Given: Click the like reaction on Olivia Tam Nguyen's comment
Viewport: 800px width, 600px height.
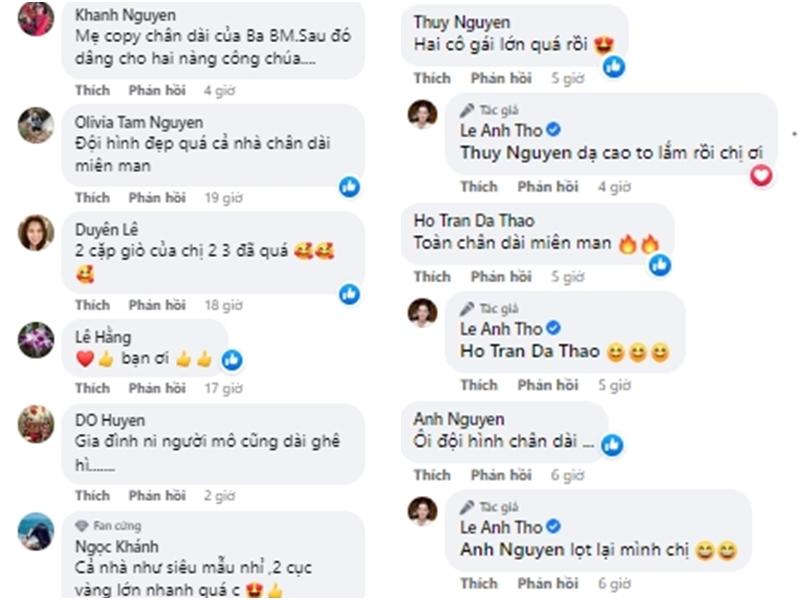Looking at the screenshot, I should [349, 186].
